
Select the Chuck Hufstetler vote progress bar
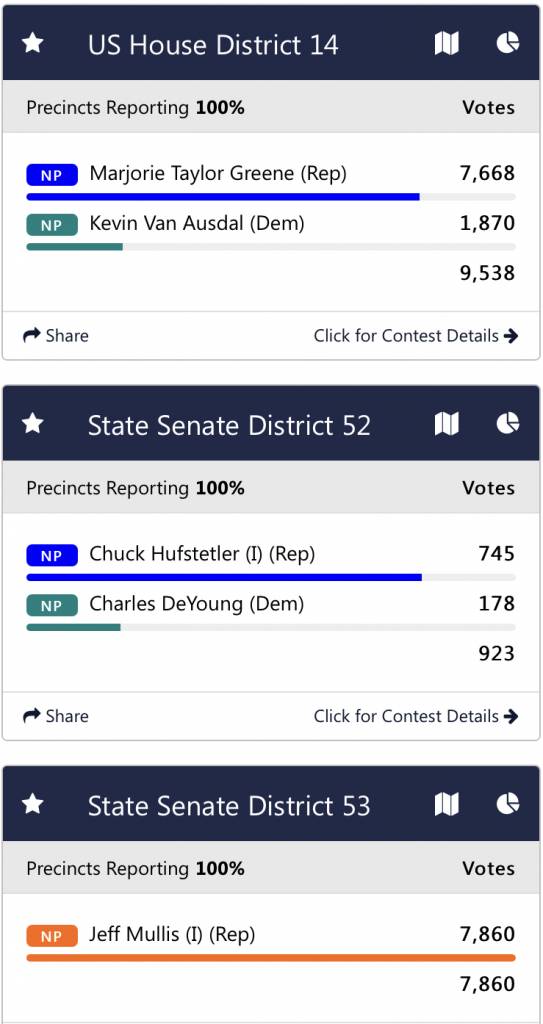pos(271,577)
